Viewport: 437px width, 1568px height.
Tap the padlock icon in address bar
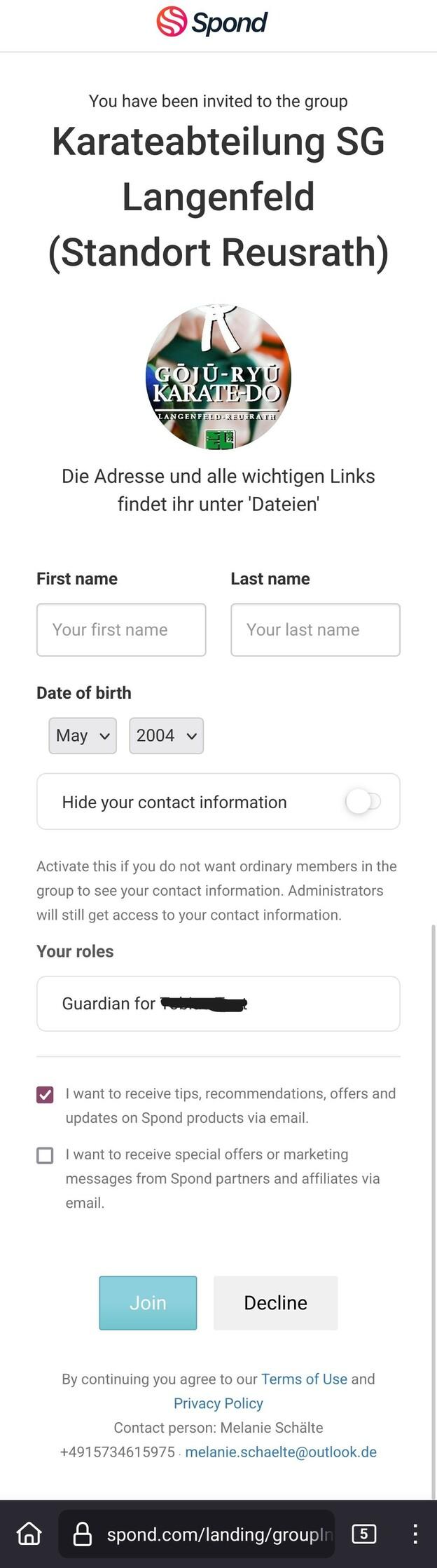click(x=83, y=1533)
